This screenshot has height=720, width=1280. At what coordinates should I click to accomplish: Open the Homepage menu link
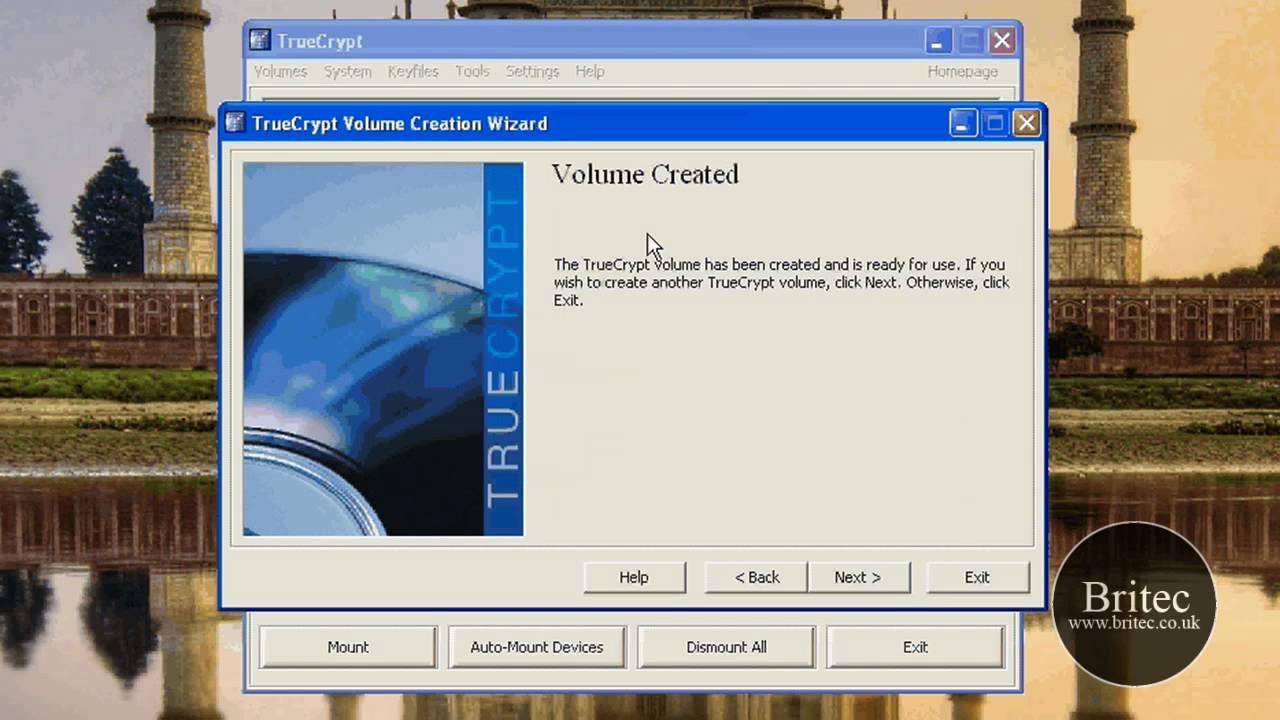(x=962, y=72)
